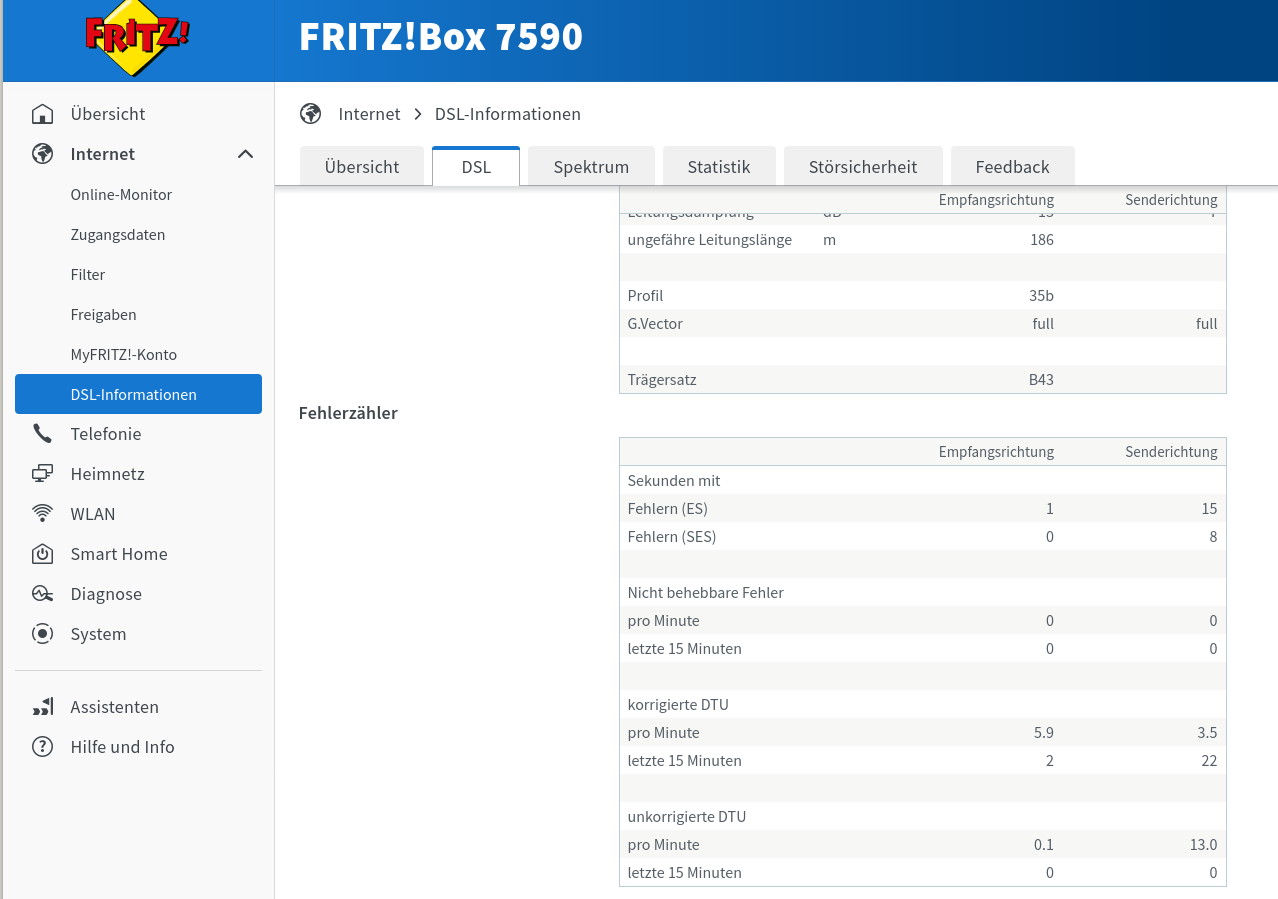The image size is (1278, 899).
Task: Click Senderichtung header in Fehlerzähler table
Action: coord(1171,451)
